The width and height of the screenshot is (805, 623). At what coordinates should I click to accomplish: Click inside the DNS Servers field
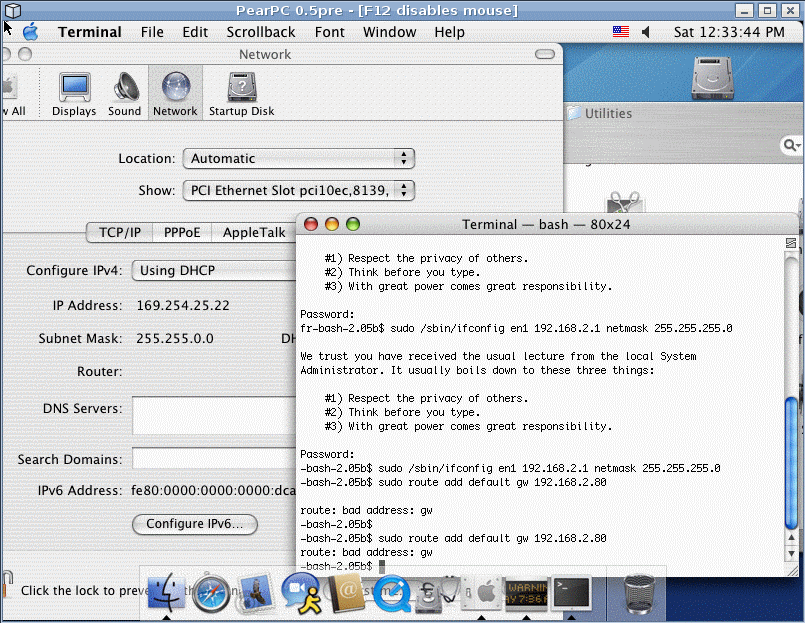pos(210,415)
